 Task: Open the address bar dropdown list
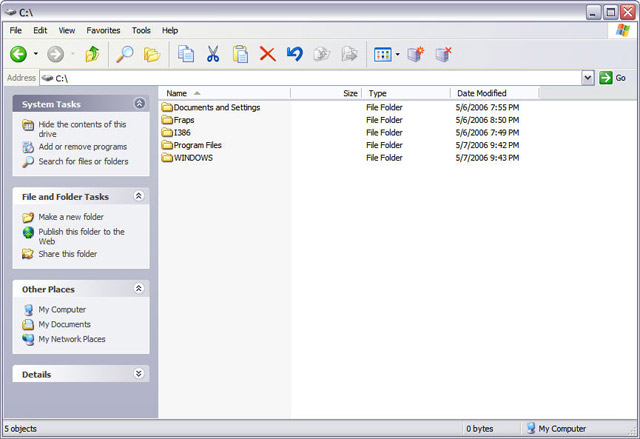click(x=587, y=78)
